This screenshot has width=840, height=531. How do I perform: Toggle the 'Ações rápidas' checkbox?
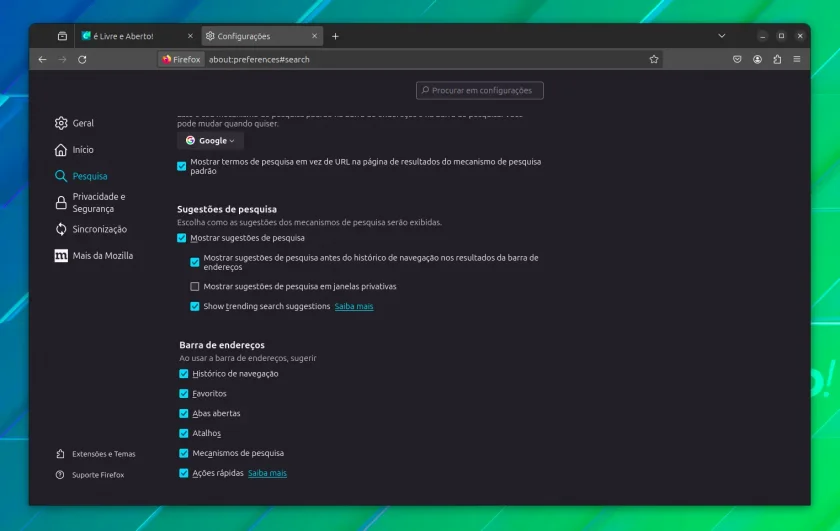pyautogui.click(x=184, y=473)
